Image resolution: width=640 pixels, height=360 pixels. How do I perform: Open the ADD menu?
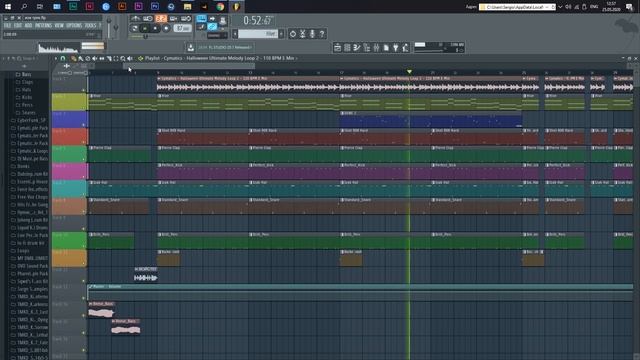point(28,25)
